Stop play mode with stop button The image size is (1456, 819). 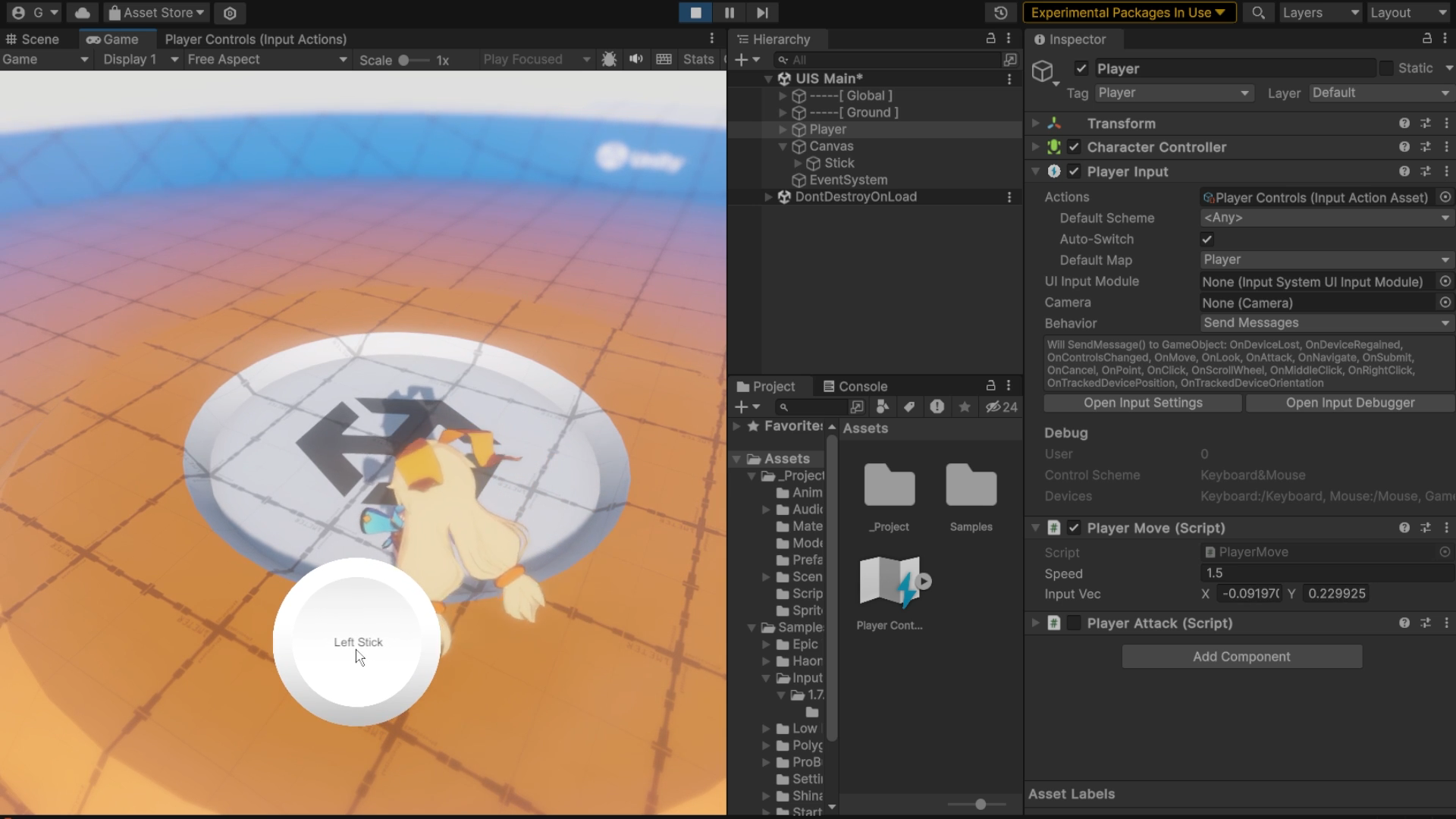point(695,13)
